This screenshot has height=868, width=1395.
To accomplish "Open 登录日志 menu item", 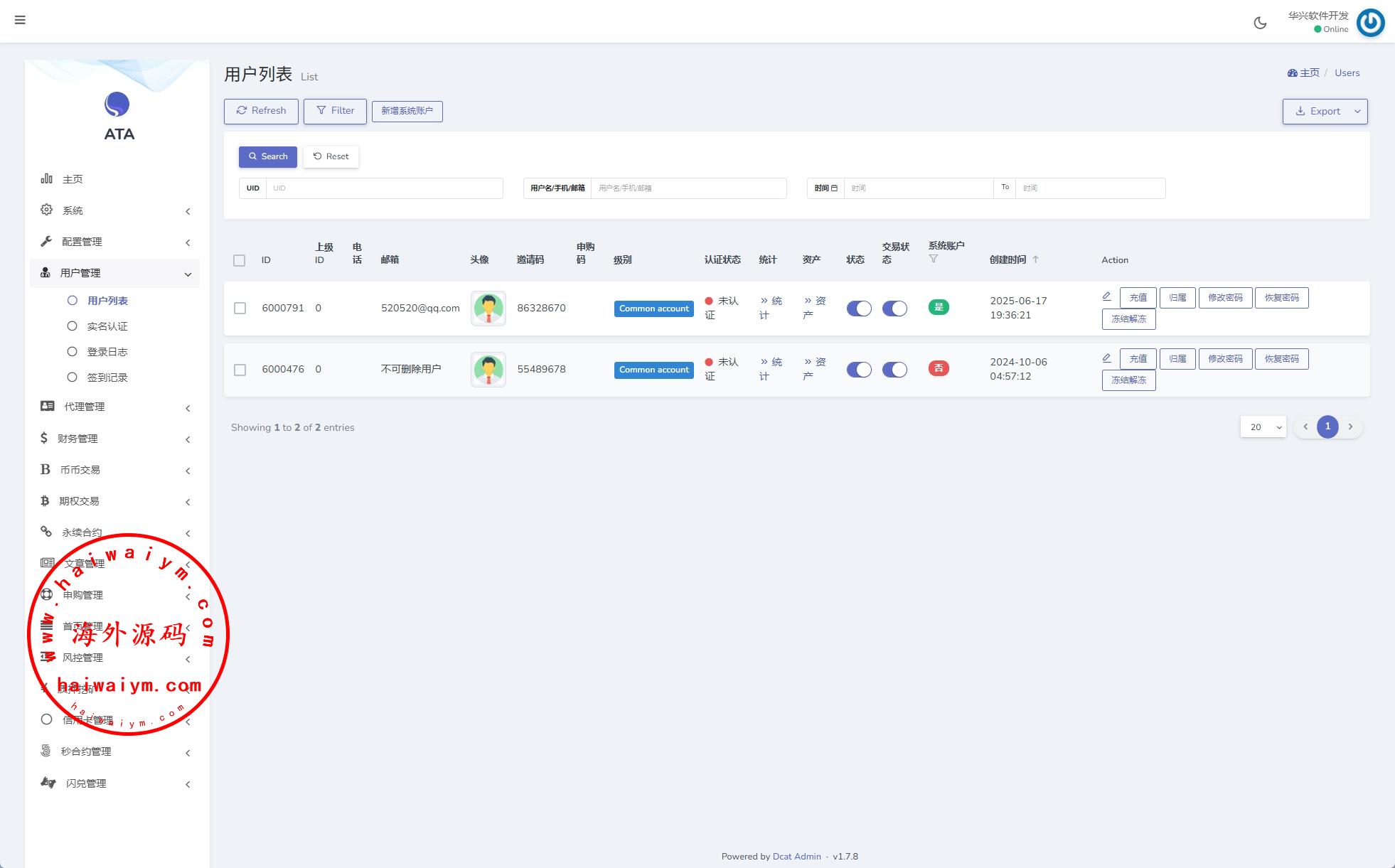I will coord(107,352).
